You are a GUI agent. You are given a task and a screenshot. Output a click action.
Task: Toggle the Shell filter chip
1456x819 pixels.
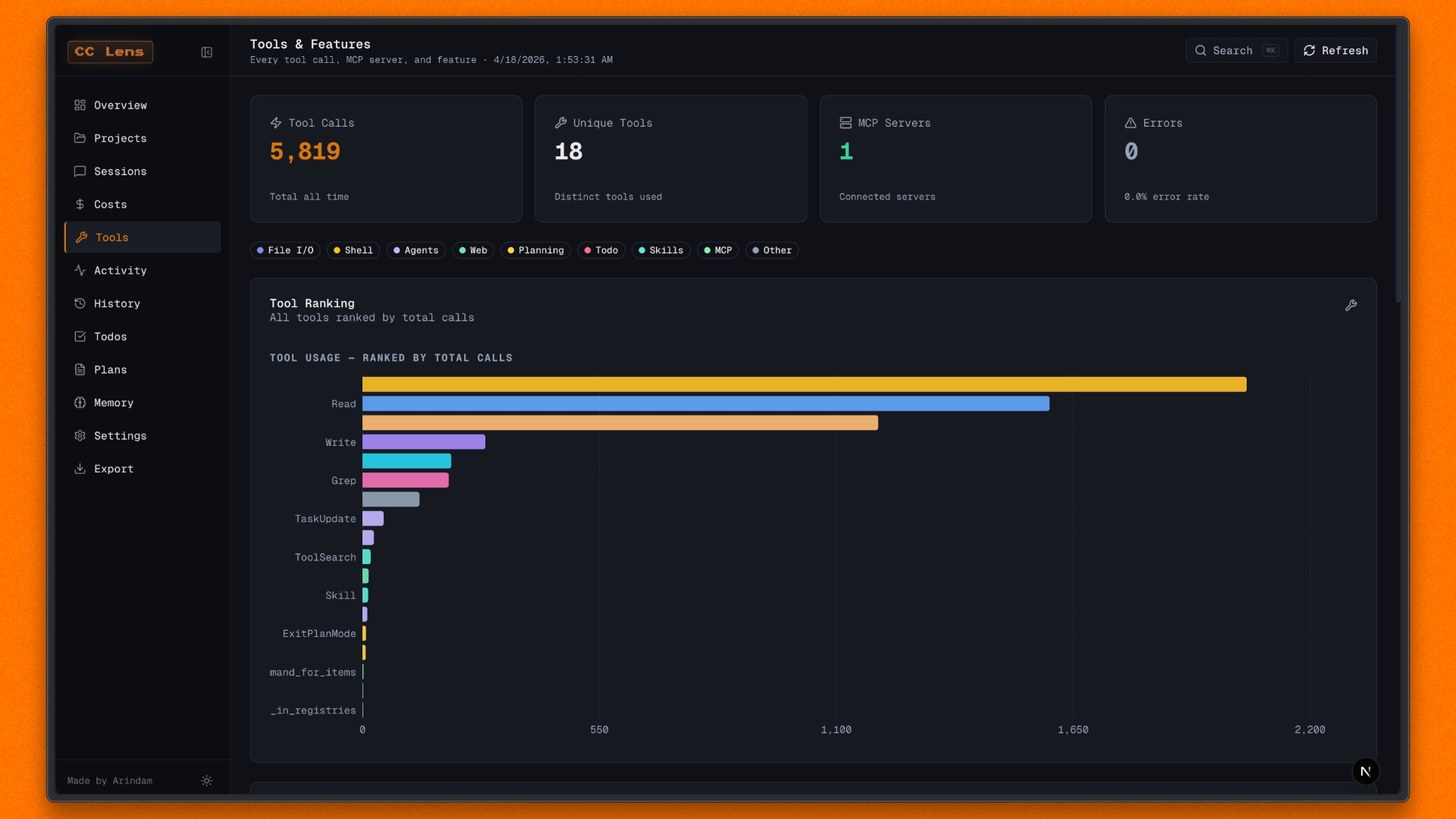[x=353, y=250]
